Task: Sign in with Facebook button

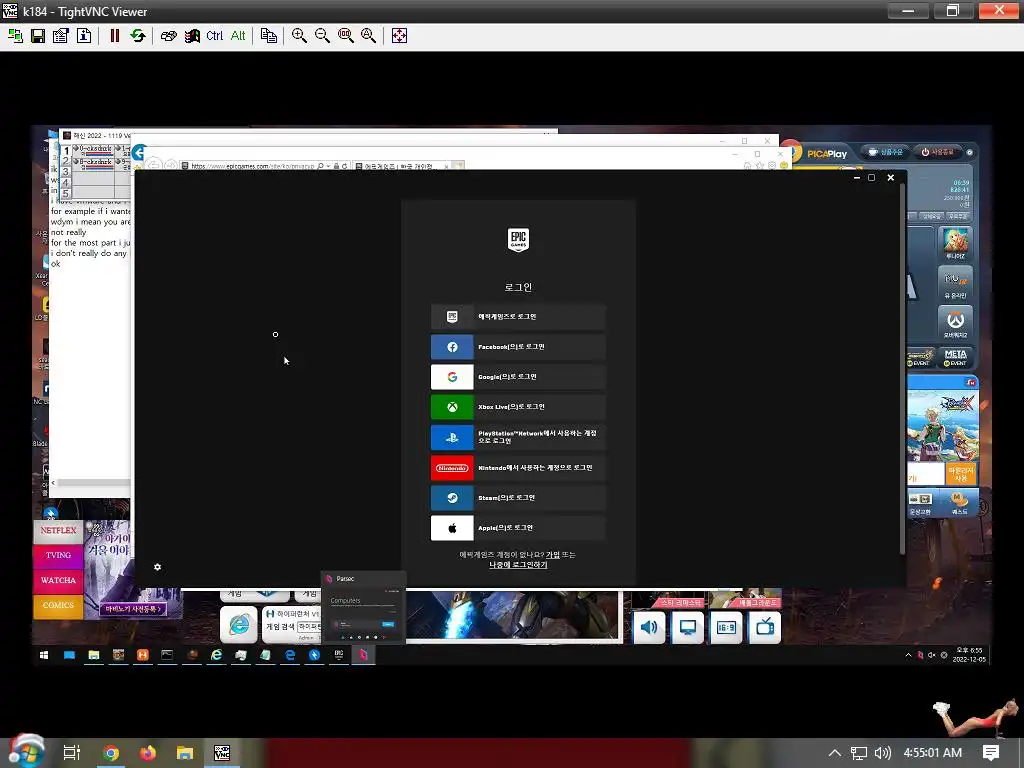Action: click(x=518, y=347)
